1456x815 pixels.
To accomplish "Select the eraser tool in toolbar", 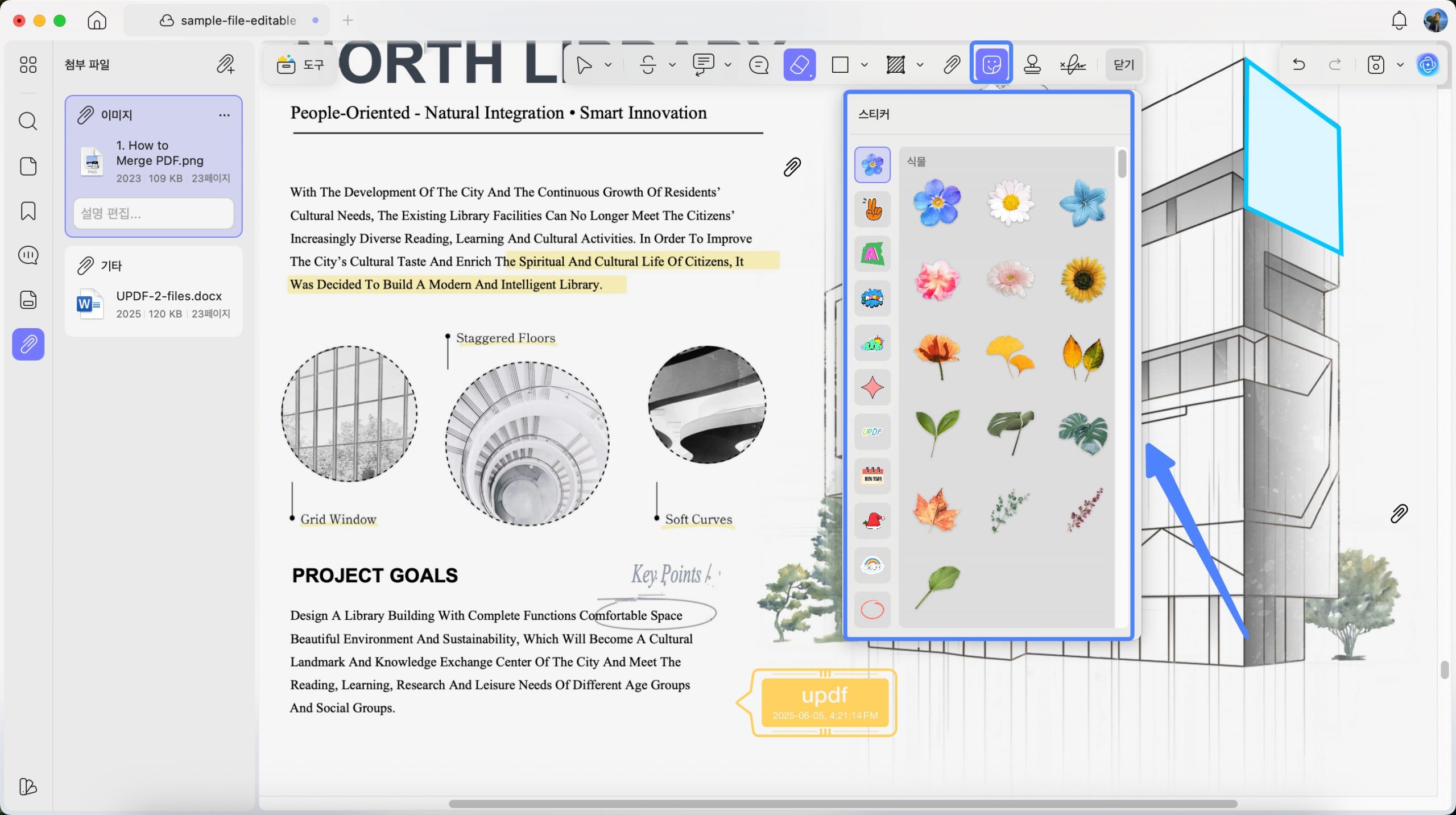I will click(x=799, y=65).
